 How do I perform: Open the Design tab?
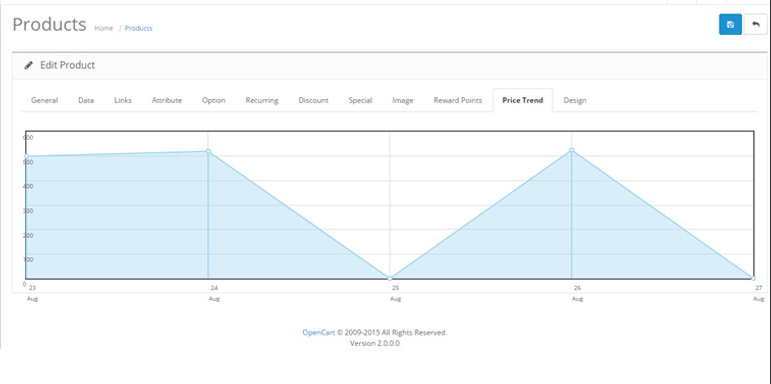click(x=575, y=100)
